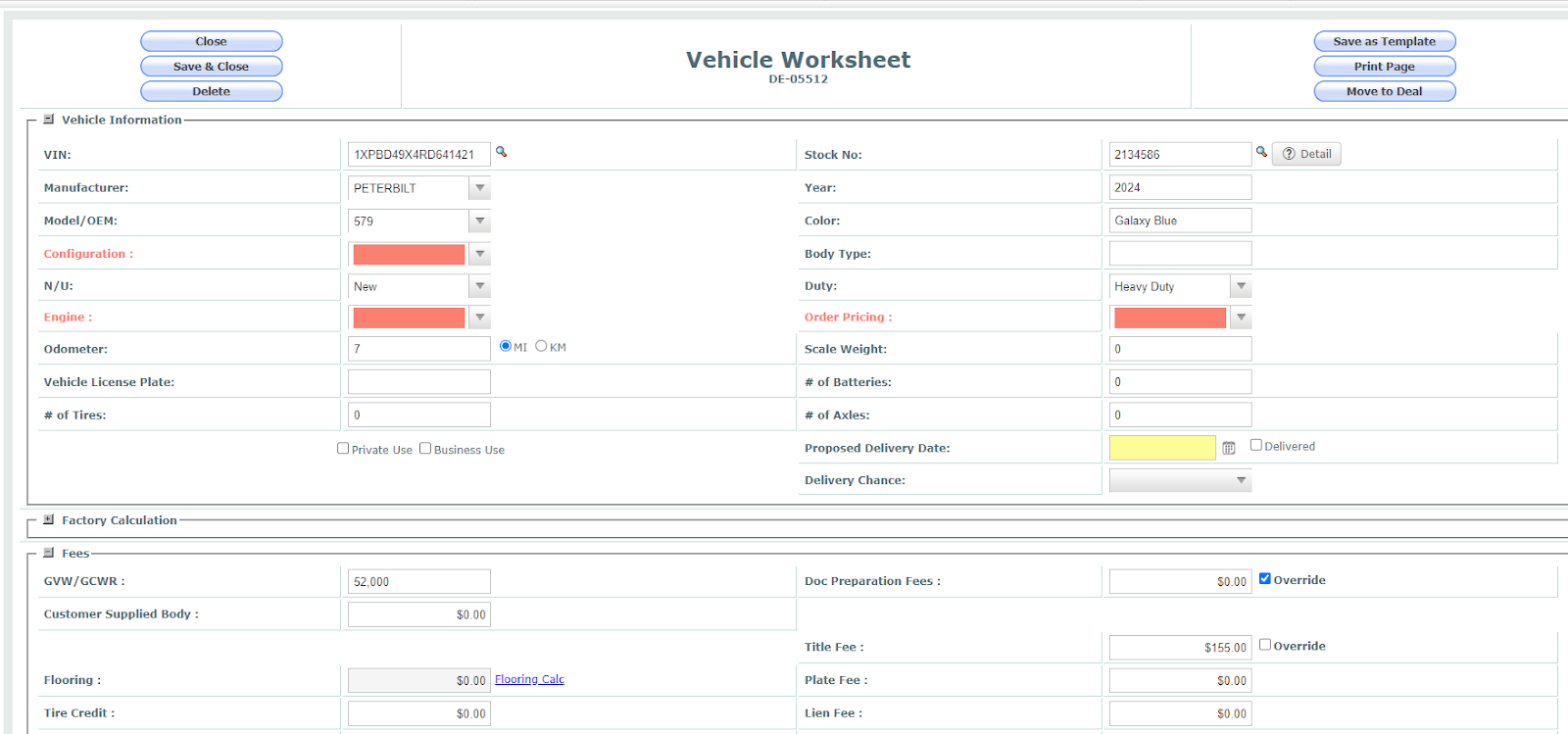This screenshot has width=1568, height=734.
Task: Click the Print Page button
Action: (x=1385, y=67)
